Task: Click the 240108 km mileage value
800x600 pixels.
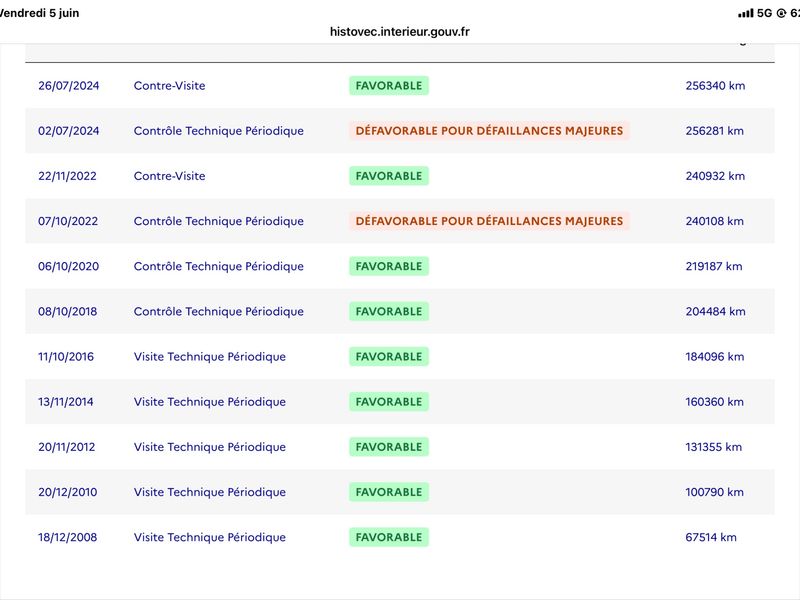Action: click(x=714, y=221)
